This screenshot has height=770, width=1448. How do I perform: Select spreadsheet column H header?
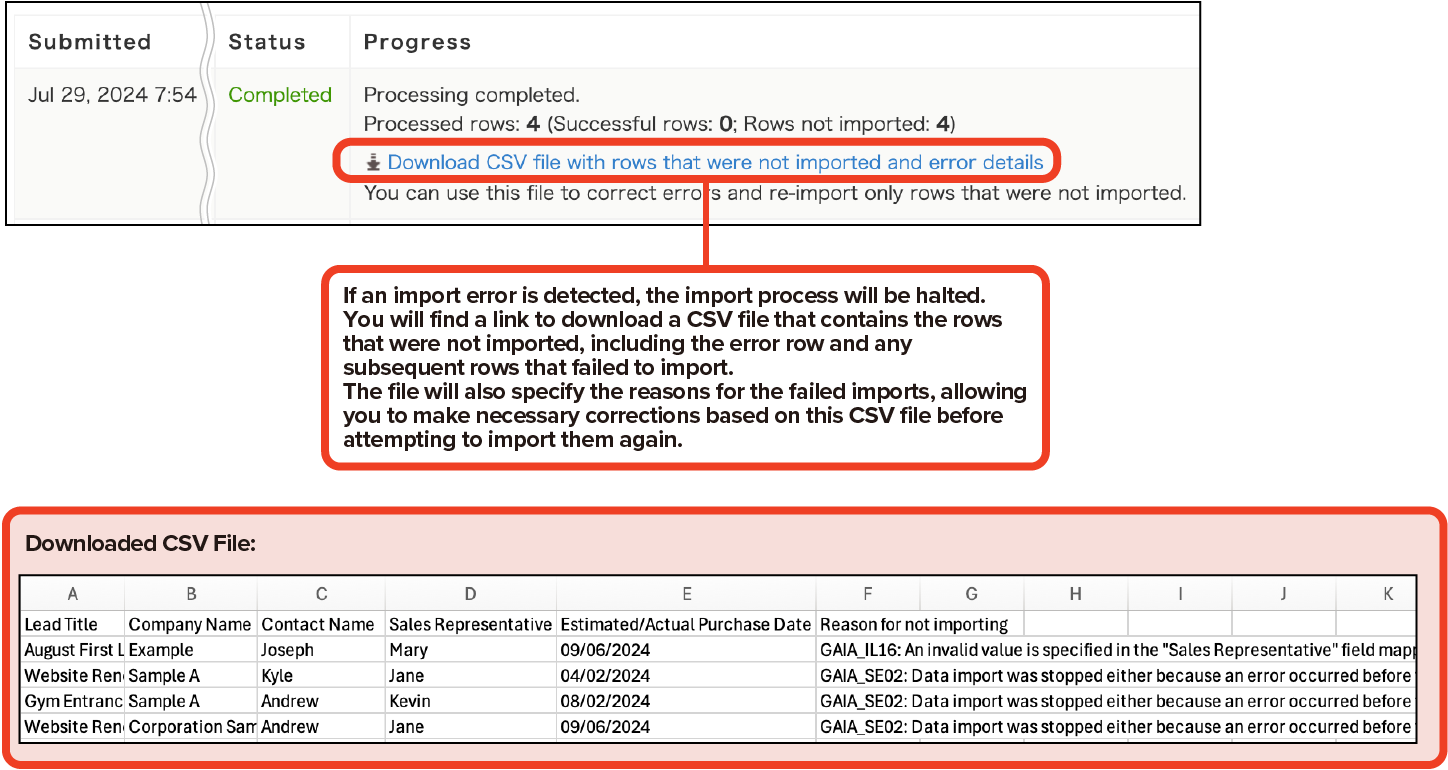coord(1075,594)
